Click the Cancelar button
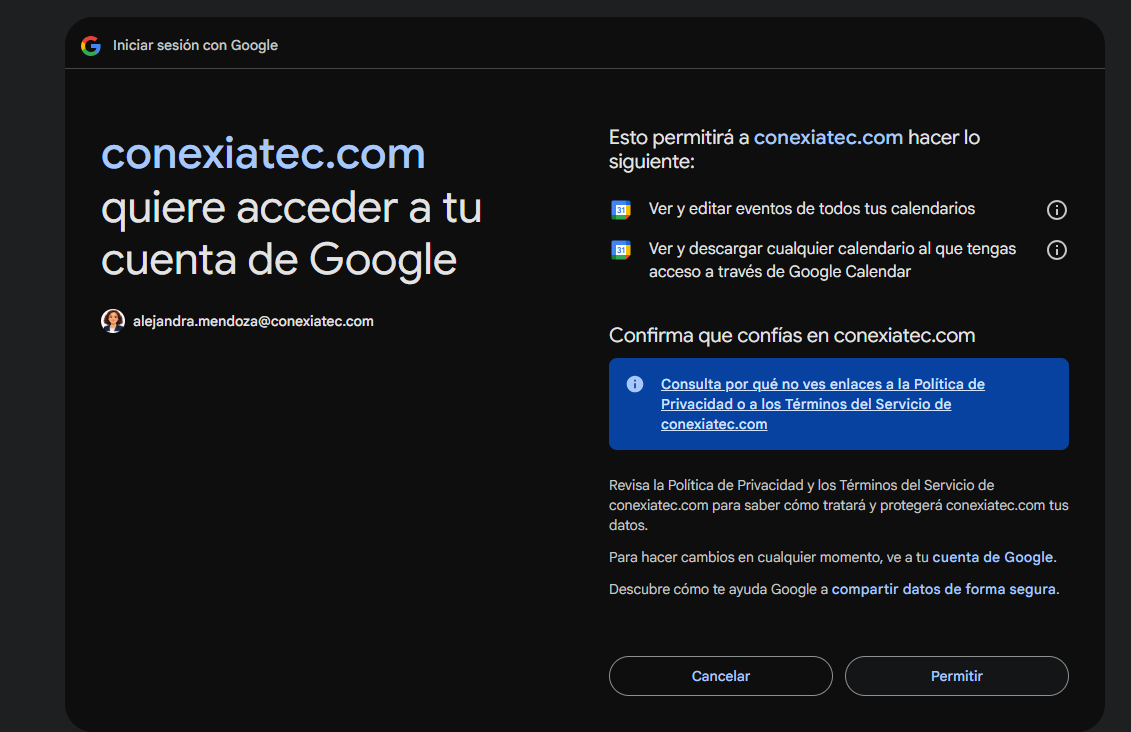 click(720, 676)
